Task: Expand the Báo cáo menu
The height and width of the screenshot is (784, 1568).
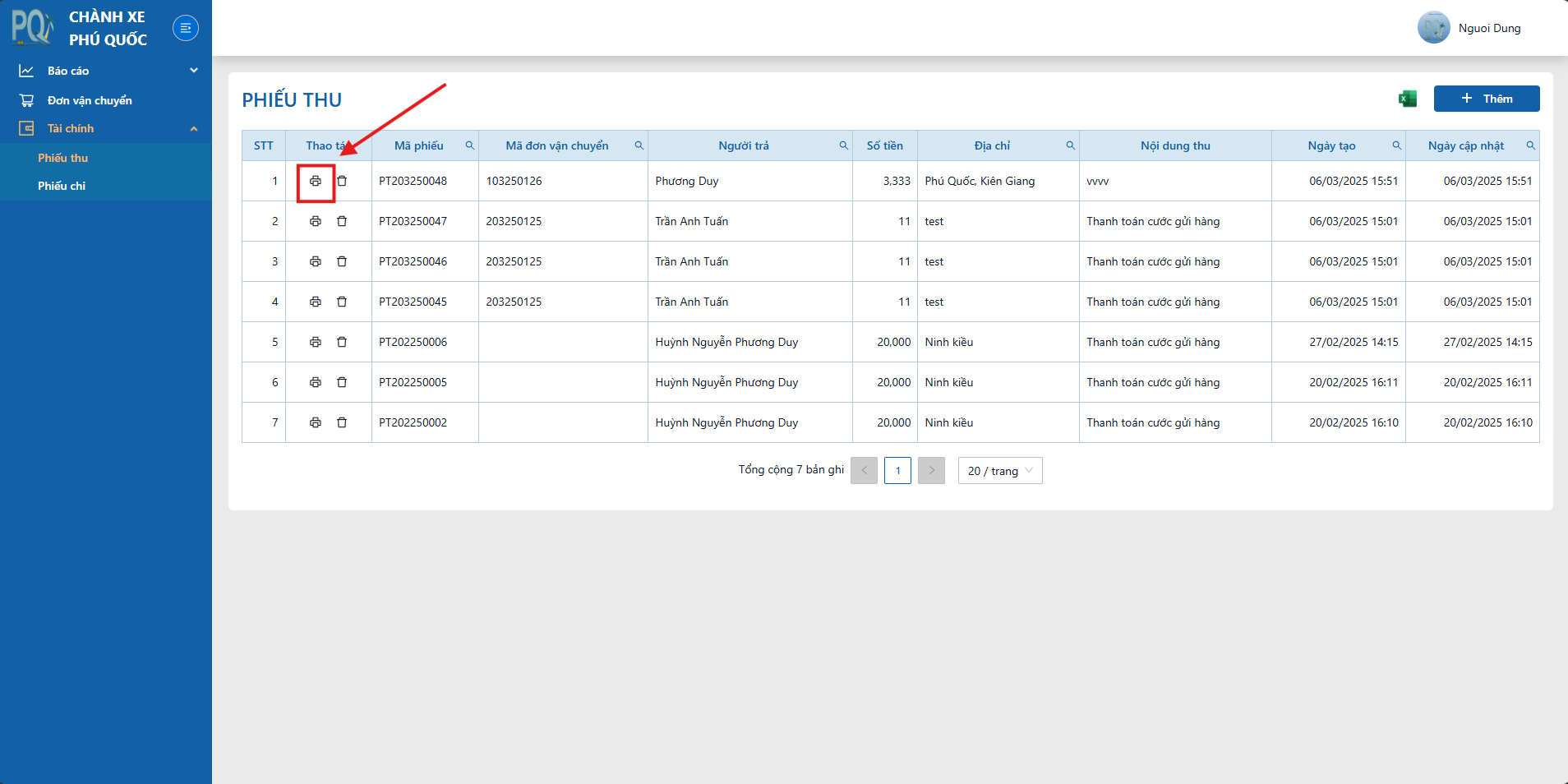Action: pos(106,71)
